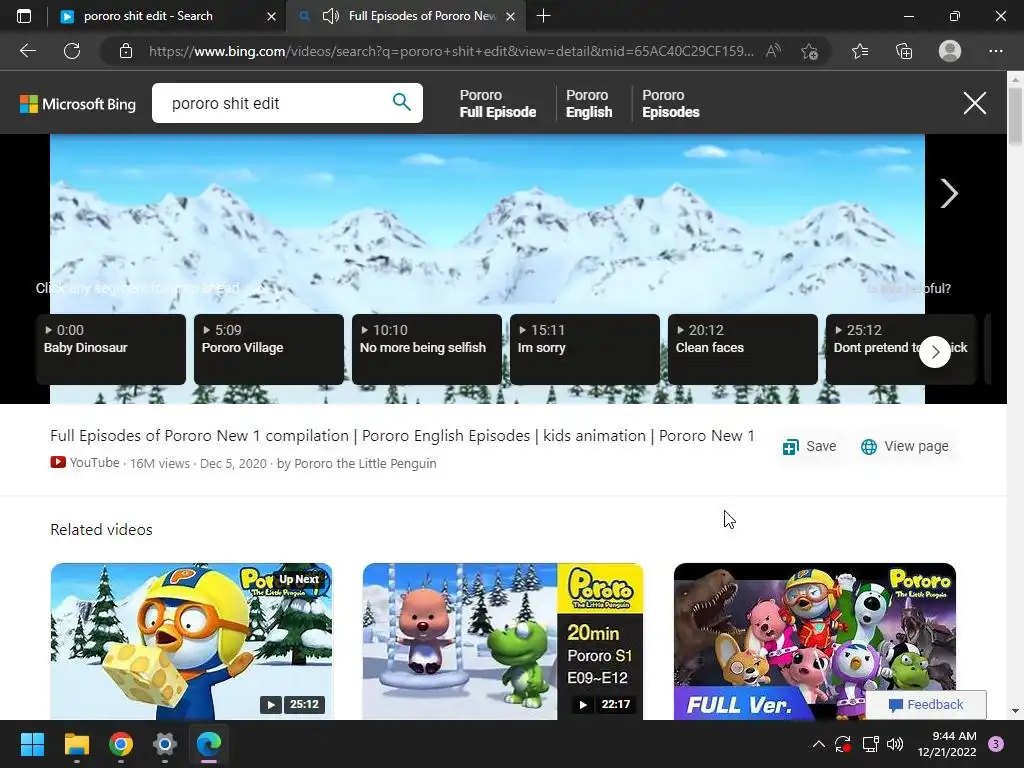Select the Pororo English suggestion

point(589,103)
